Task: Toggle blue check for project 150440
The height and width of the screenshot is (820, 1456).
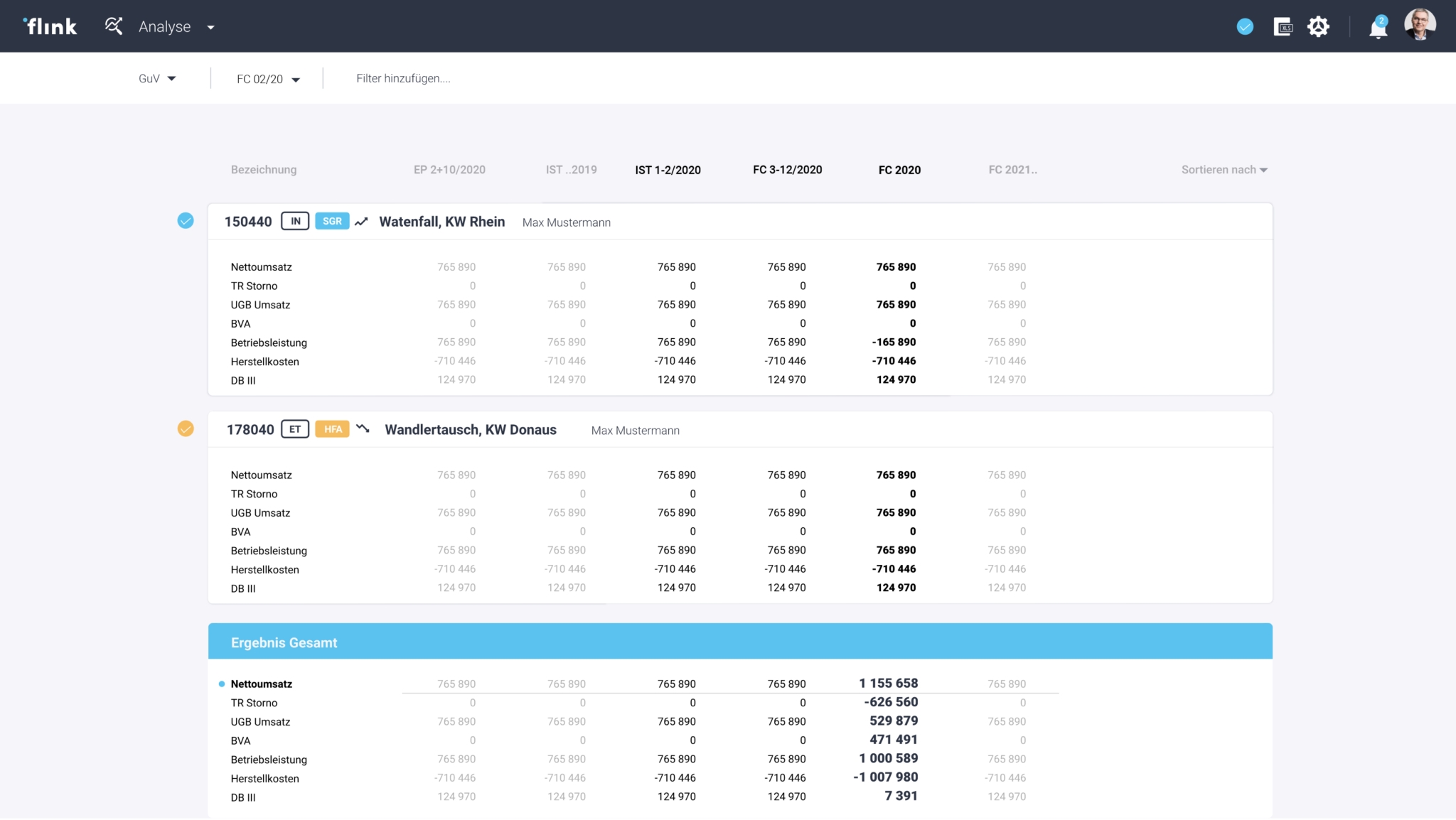Action: [x=186, y=221]
